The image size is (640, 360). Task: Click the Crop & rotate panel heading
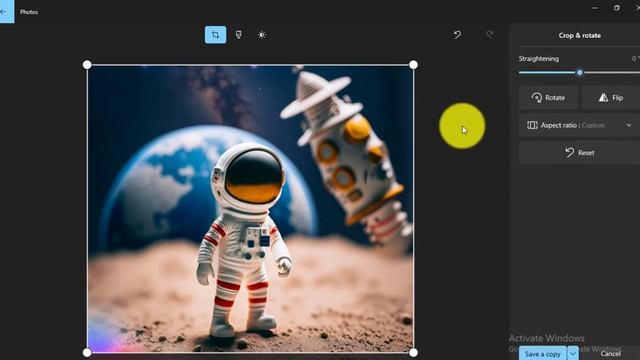(580, 36)
